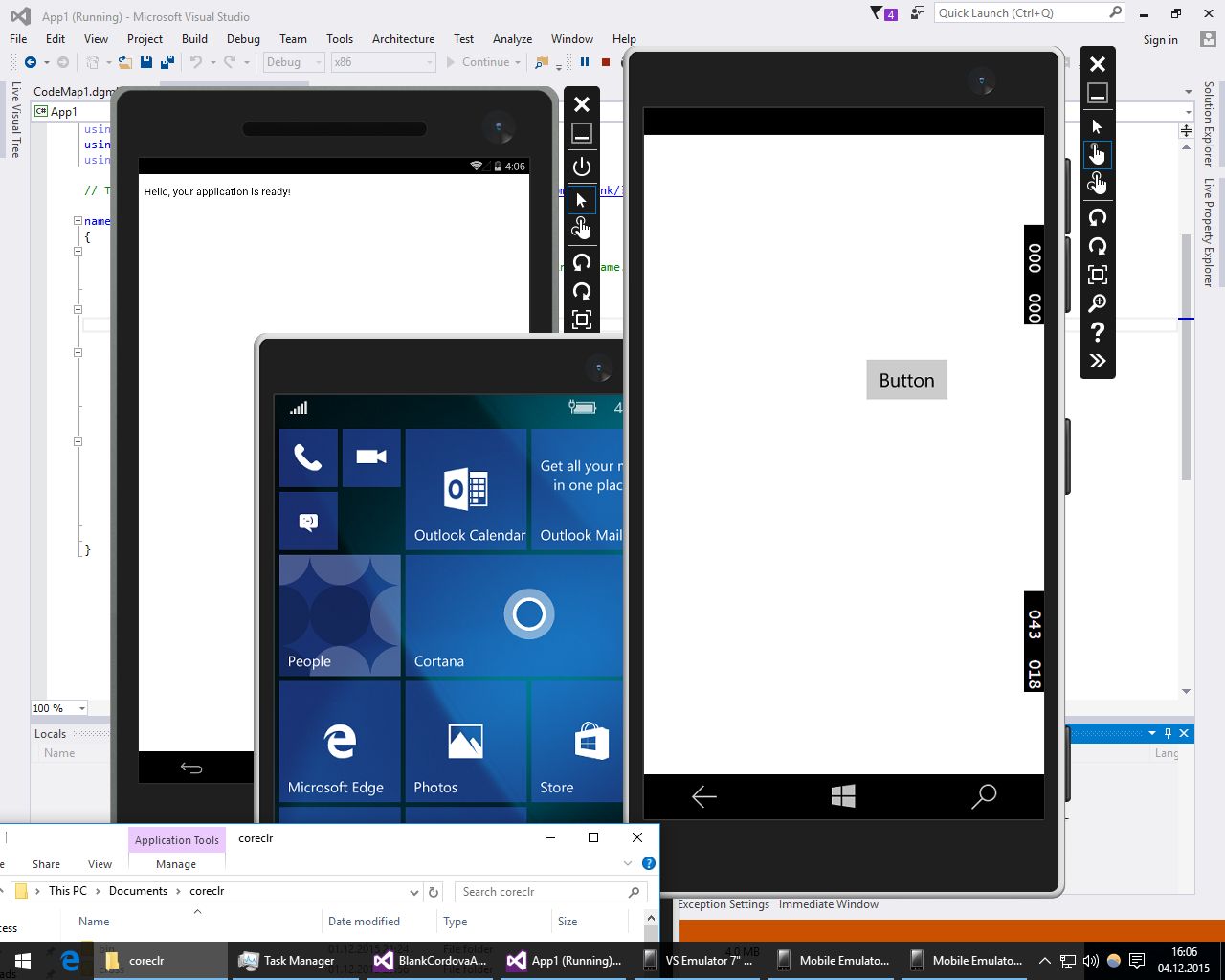Image resolution: width=1225 pixels, height=980 pixels.
Task: Select multi-touch input on the right emulator toolbar
Action: click(1098, 183)
